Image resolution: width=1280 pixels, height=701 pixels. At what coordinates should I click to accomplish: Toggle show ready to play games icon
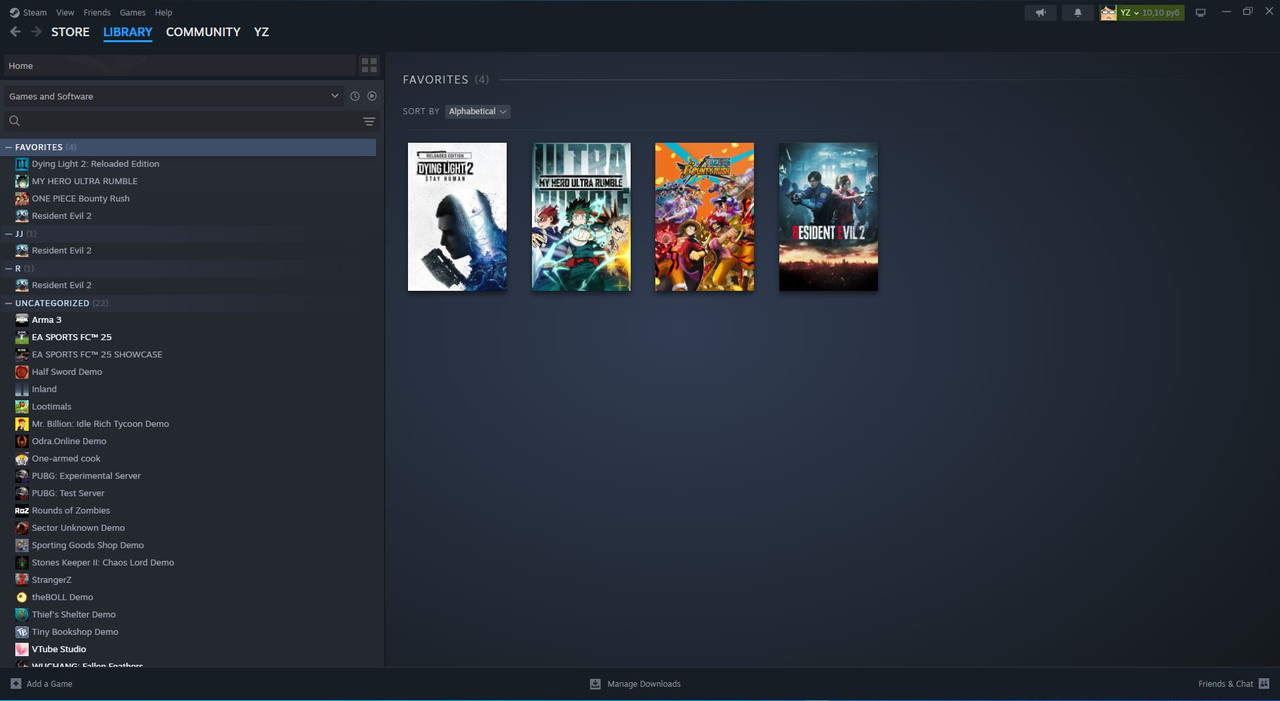(372, 96)
